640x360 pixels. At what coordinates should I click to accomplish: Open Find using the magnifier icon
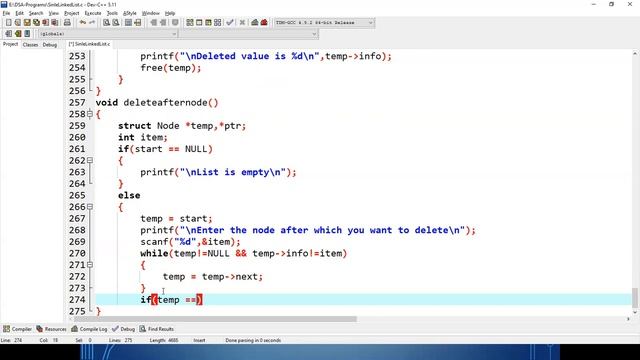(107, 22)
